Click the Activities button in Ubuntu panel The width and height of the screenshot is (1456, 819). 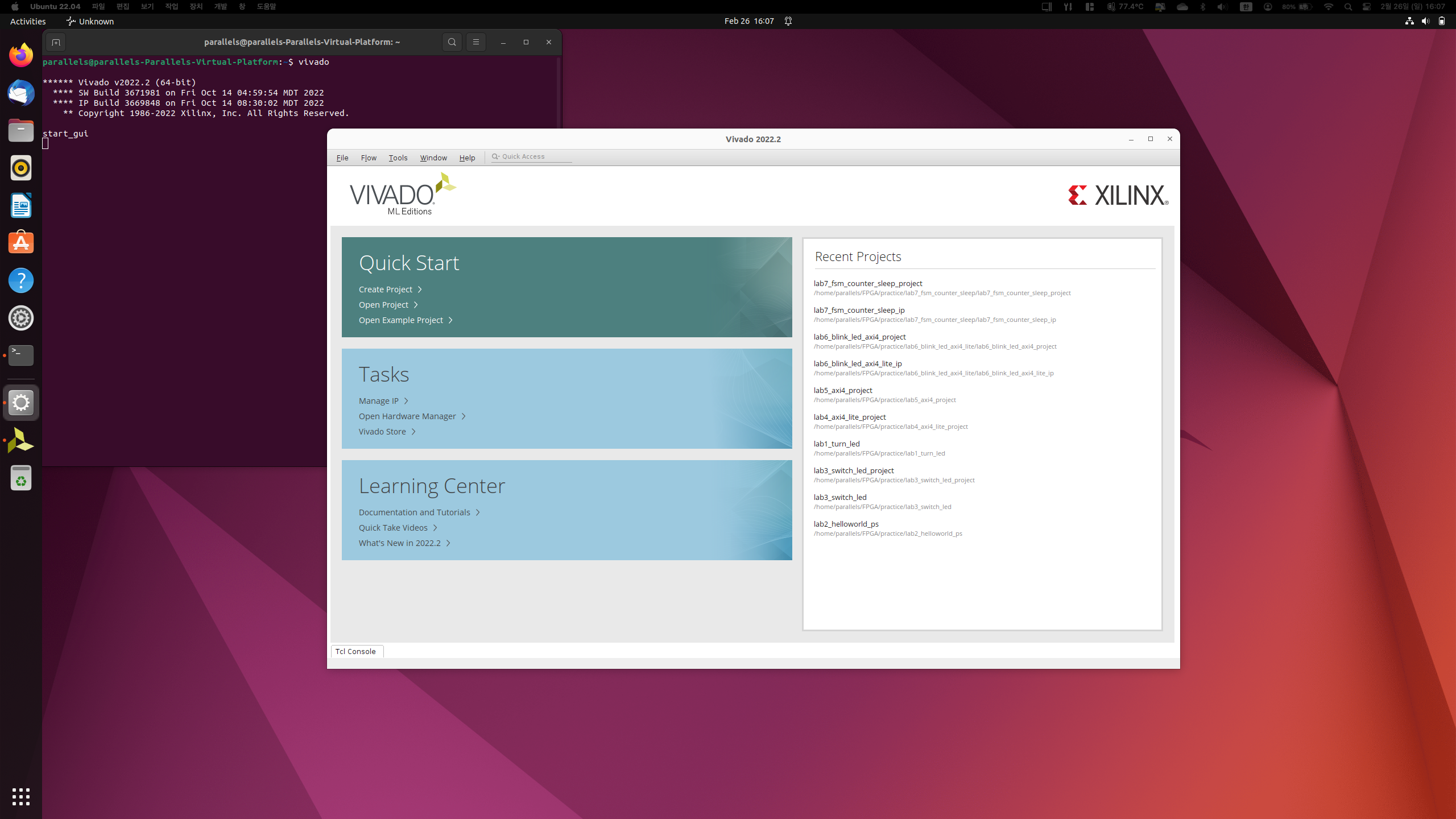(x=28, y=21)
